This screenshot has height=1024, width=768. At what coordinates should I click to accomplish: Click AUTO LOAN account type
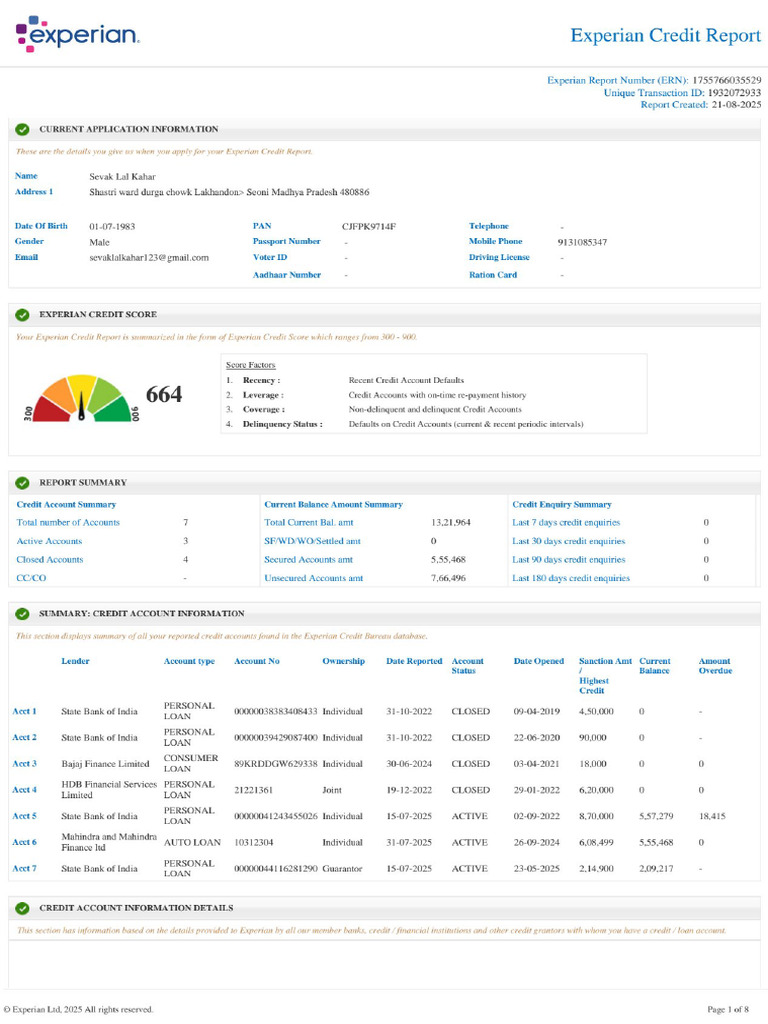192,842
